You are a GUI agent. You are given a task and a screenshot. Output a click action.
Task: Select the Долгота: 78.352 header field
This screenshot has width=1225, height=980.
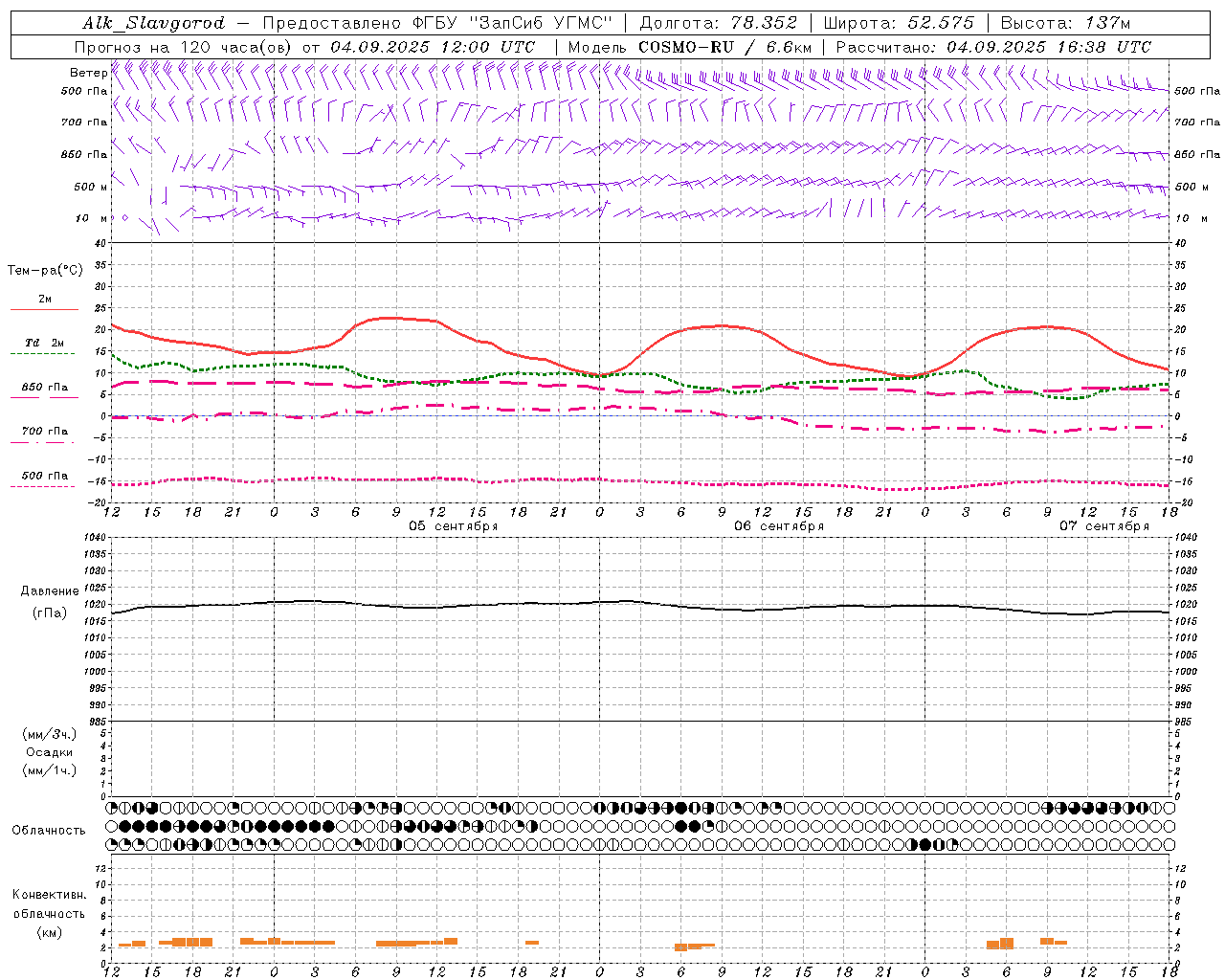click(x=718, y=23)
